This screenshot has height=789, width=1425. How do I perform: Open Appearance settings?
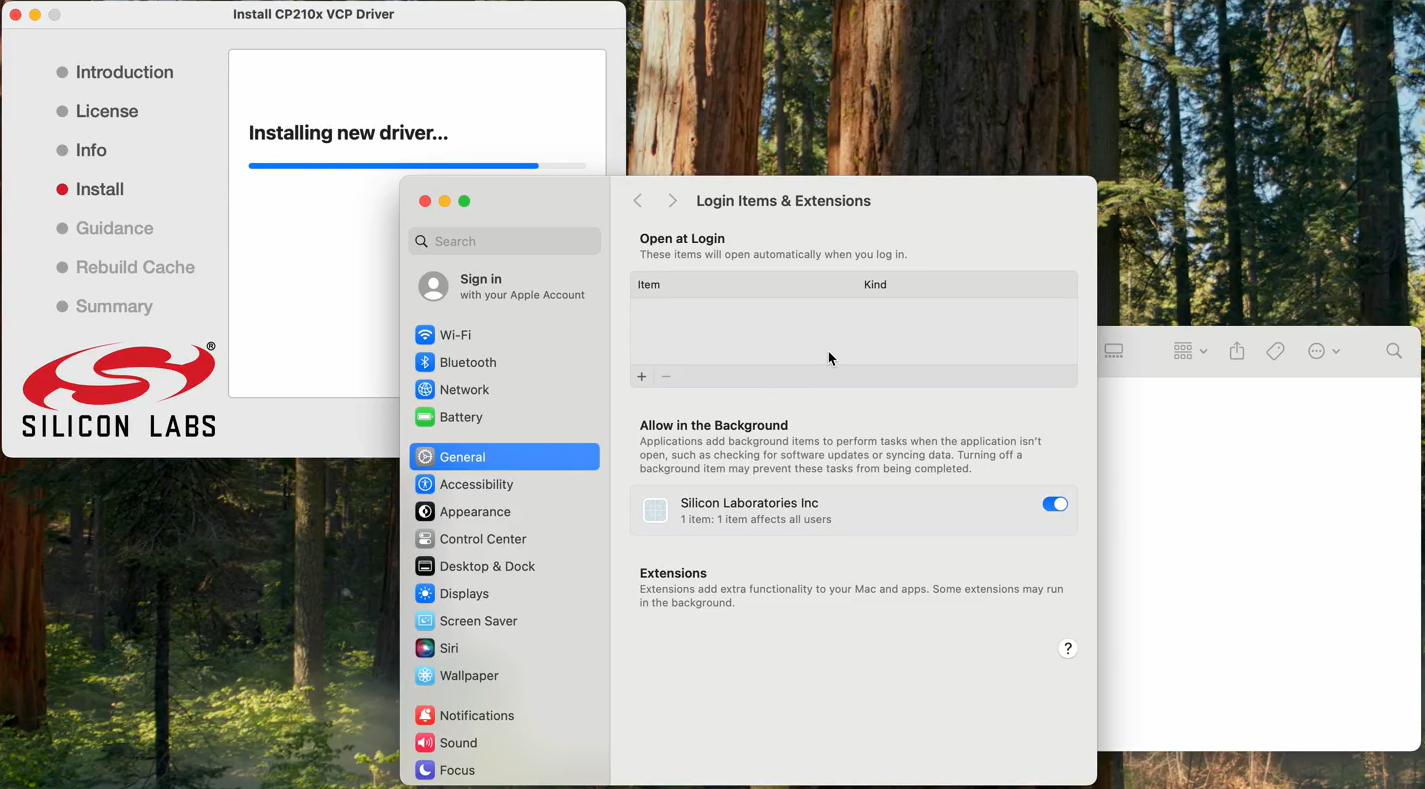504,511
